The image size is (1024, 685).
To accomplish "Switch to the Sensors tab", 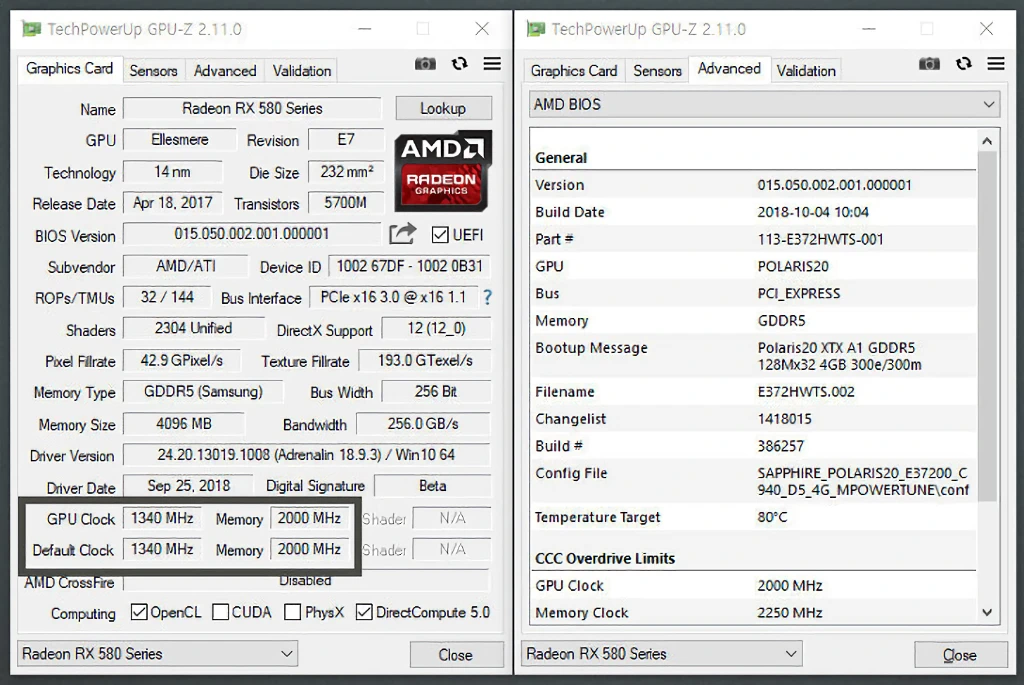I will [x=153, y=70].
